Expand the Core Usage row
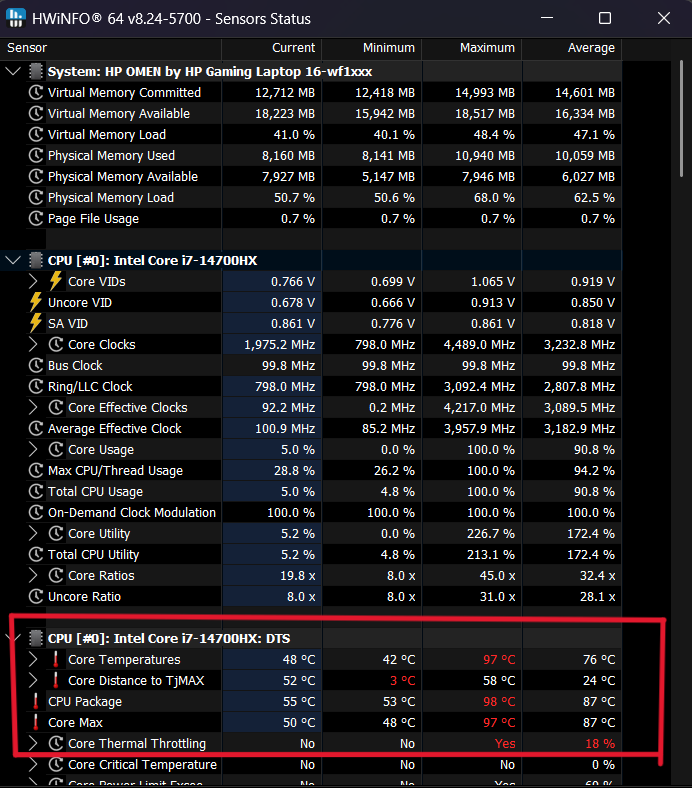The image size is (692, 788). (33, 449)
